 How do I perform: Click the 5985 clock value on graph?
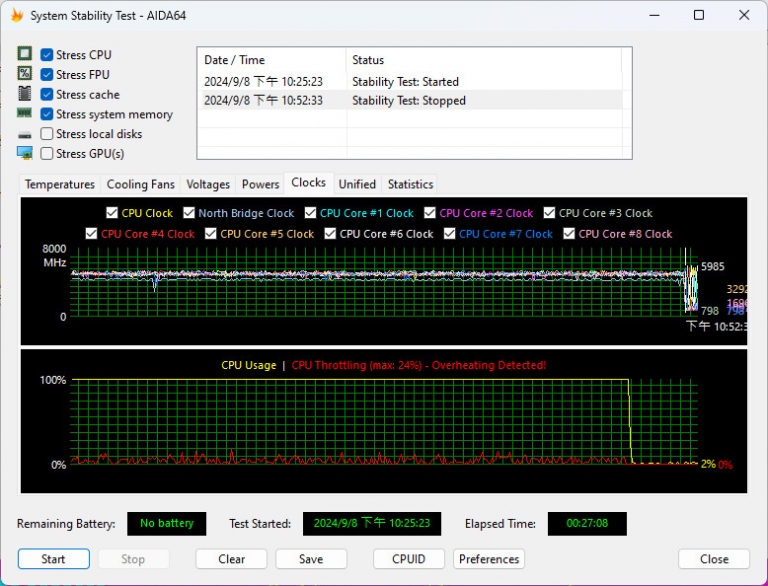pyautogui.click(x=713, y=267)
